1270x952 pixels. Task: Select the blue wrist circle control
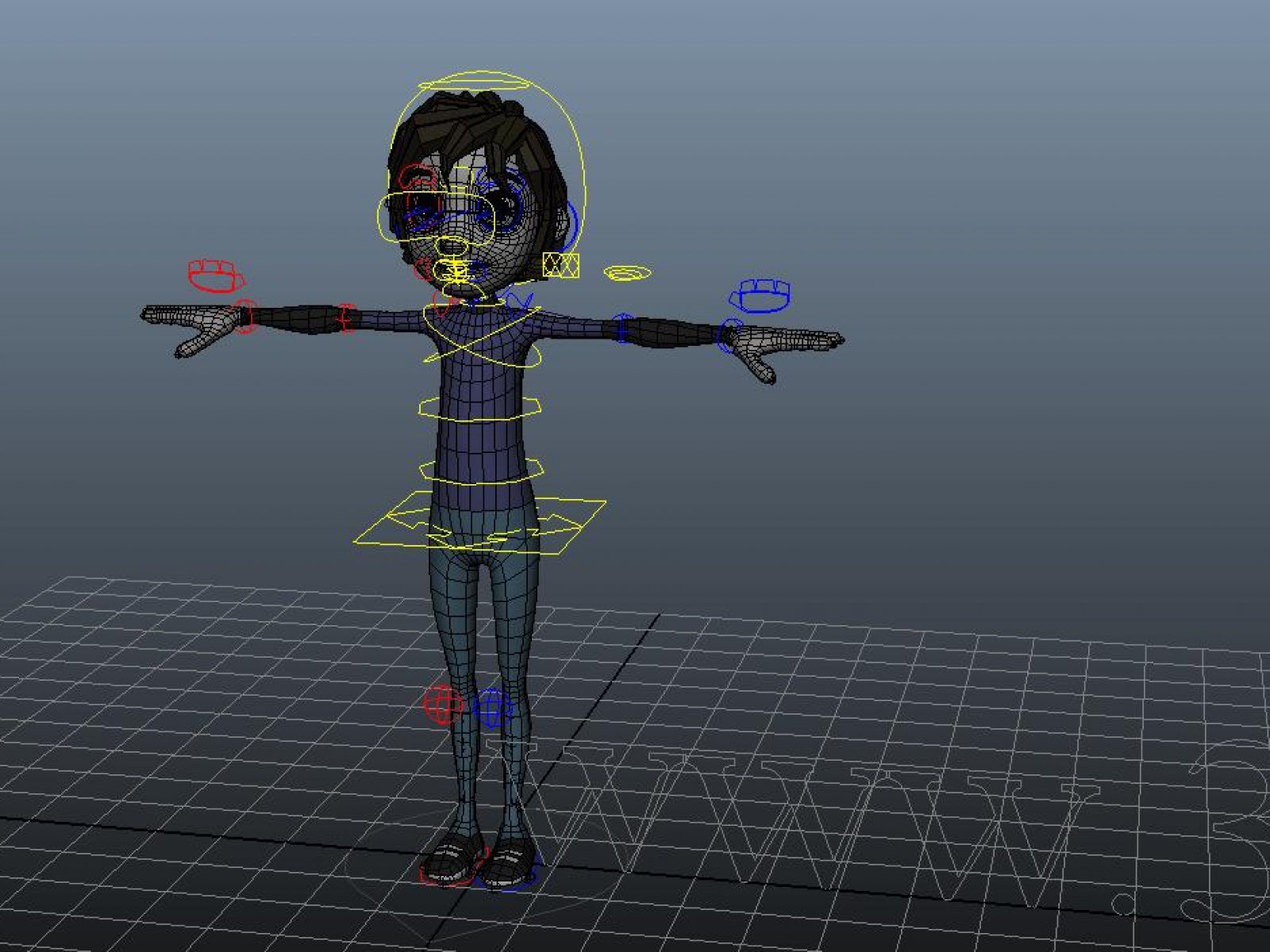729,335
